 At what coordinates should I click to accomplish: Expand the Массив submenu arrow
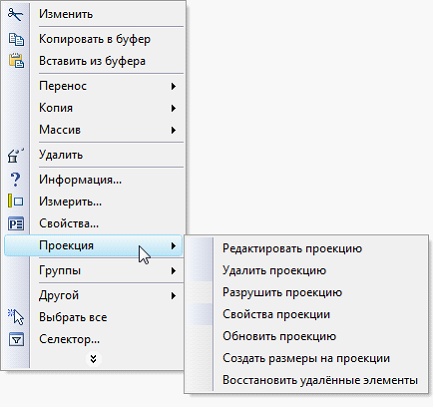173,130
